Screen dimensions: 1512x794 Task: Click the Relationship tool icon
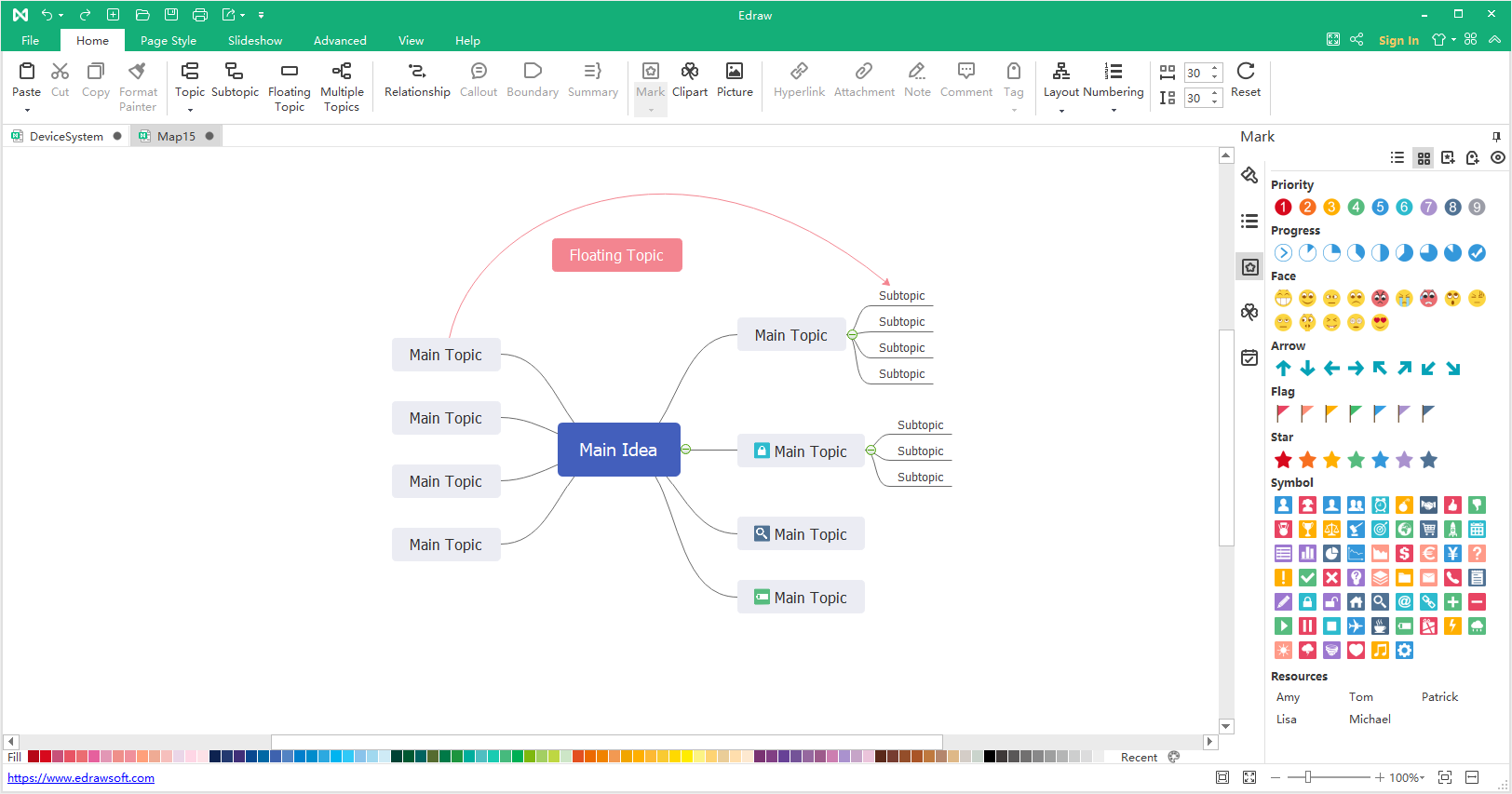[x=416, y=72]
